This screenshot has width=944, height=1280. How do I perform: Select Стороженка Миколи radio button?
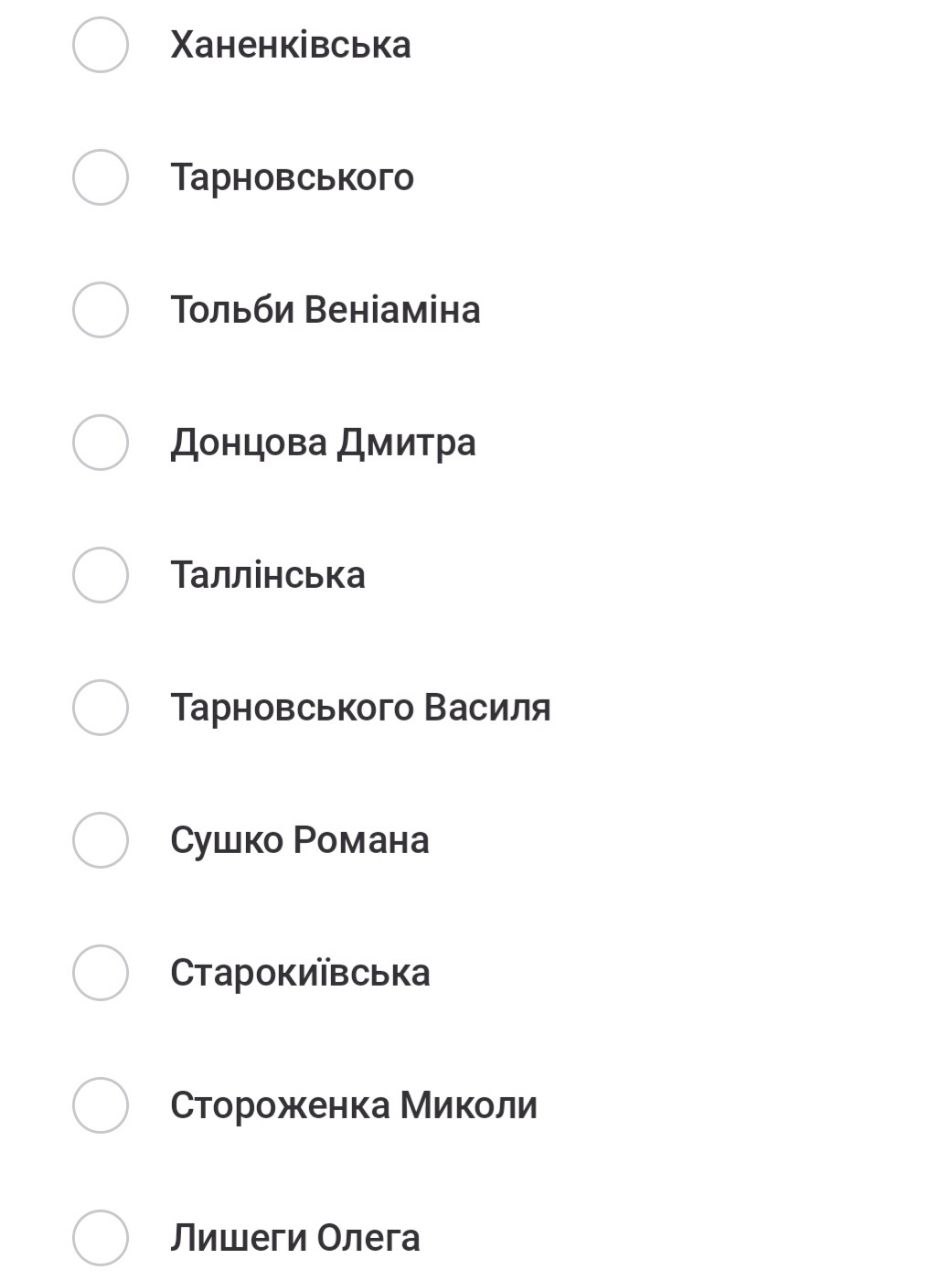coord(100,1105)
